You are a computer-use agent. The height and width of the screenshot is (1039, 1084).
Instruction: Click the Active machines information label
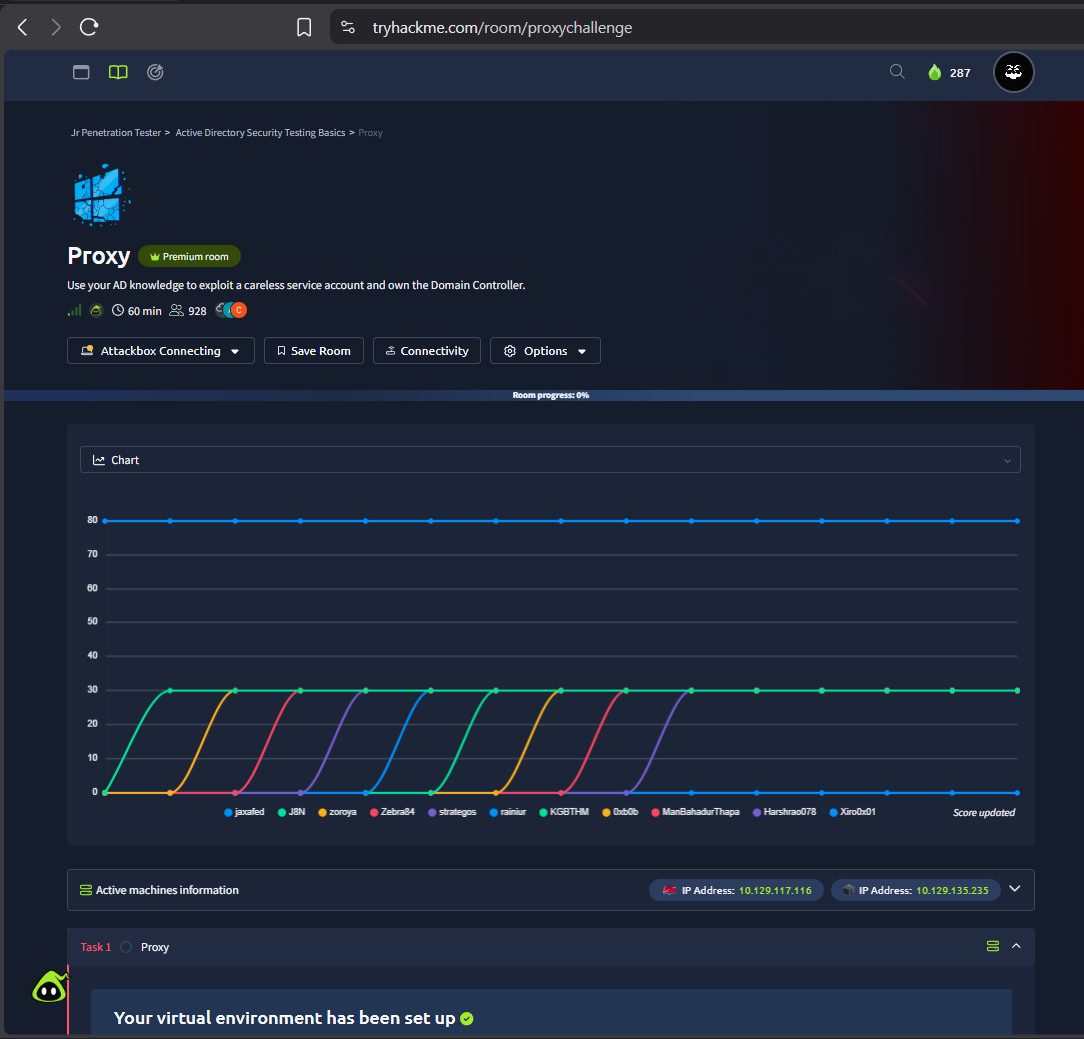point(167,890)
